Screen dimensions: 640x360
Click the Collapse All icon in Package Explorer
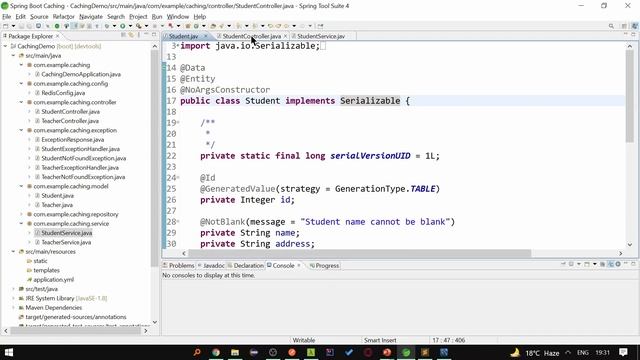(x=123, y=36)
